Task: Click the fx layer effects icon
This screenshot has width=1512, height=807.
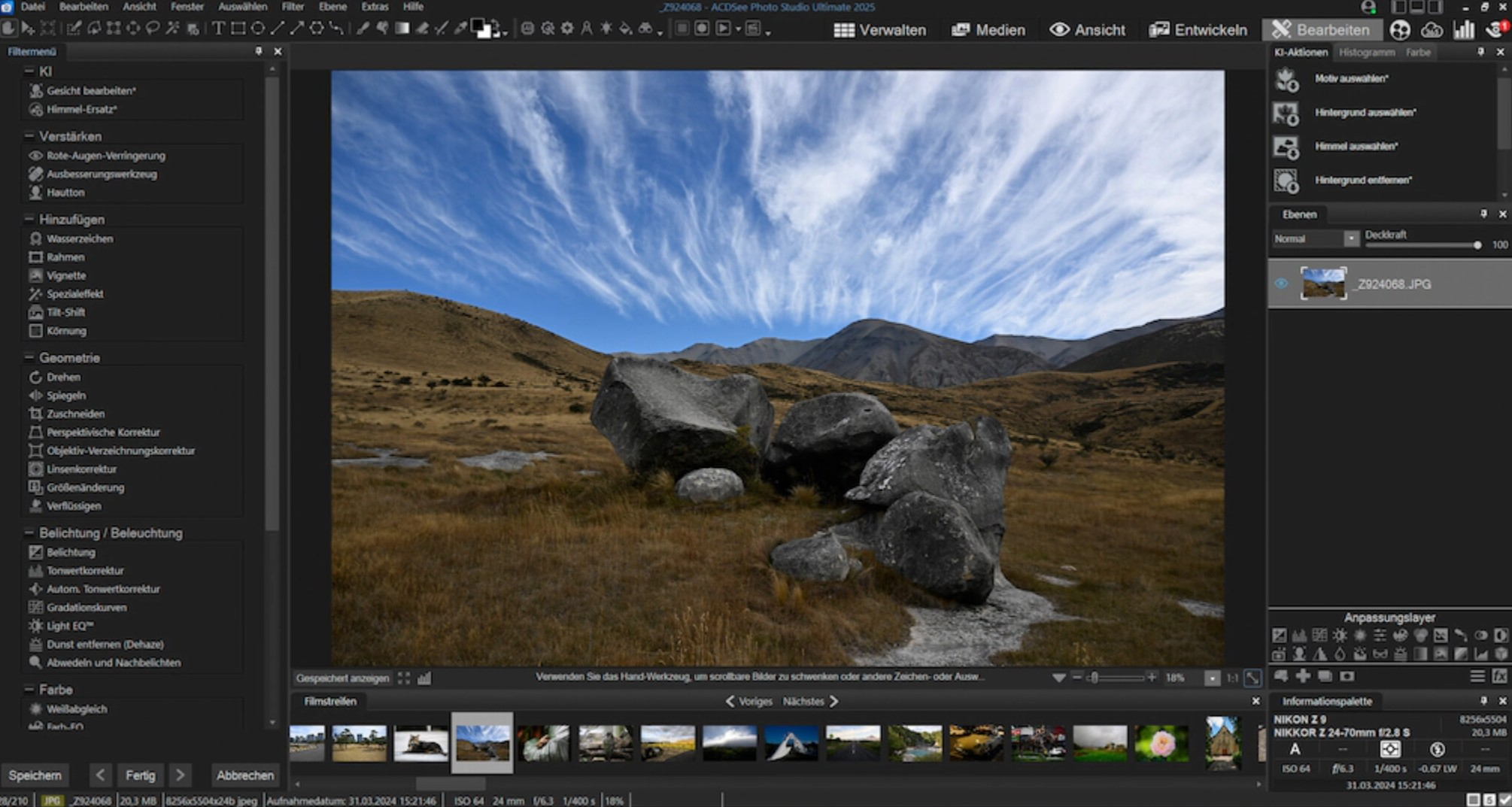Action: coord(1499,675)
